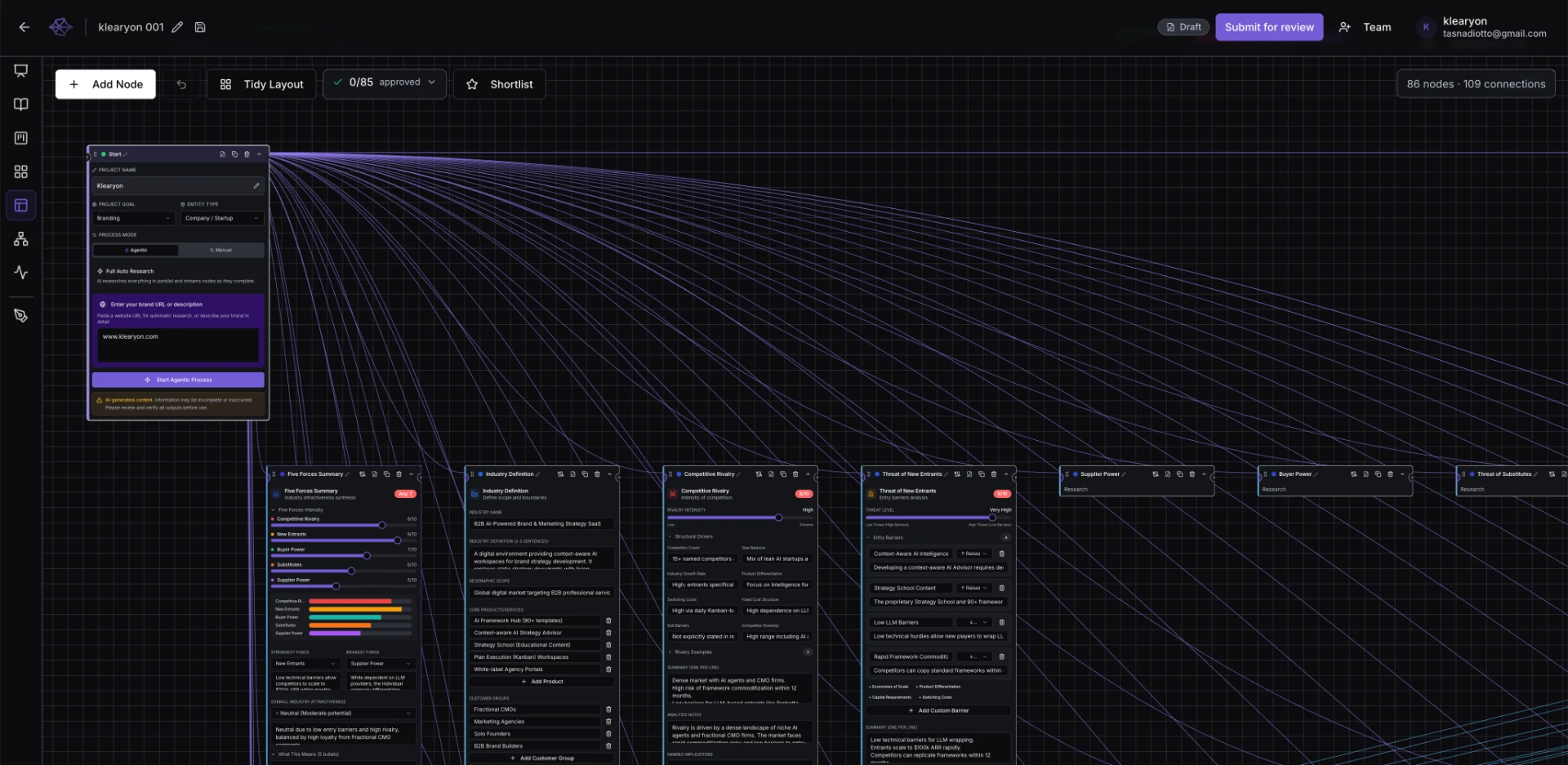Open the 0/85 approved dropdown

[385, 83]
